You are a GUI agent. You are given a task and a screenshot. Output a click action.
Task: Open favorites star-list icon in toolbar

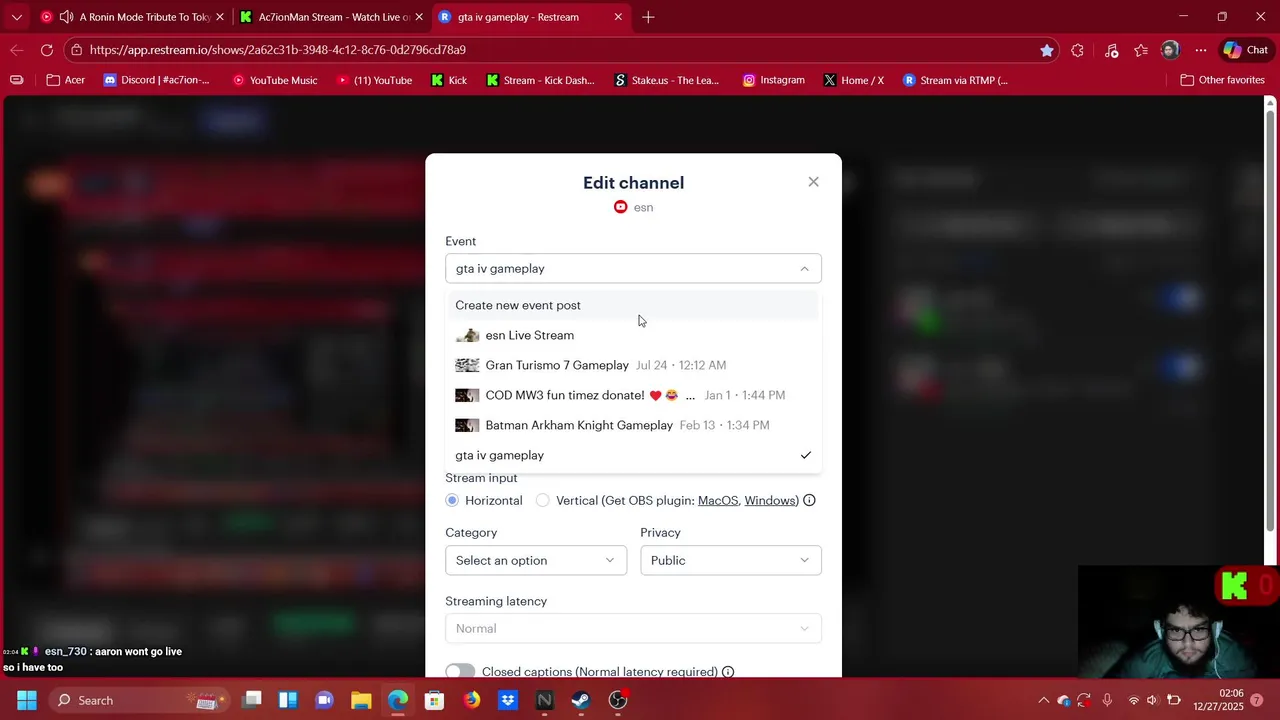coord(1141,50)
